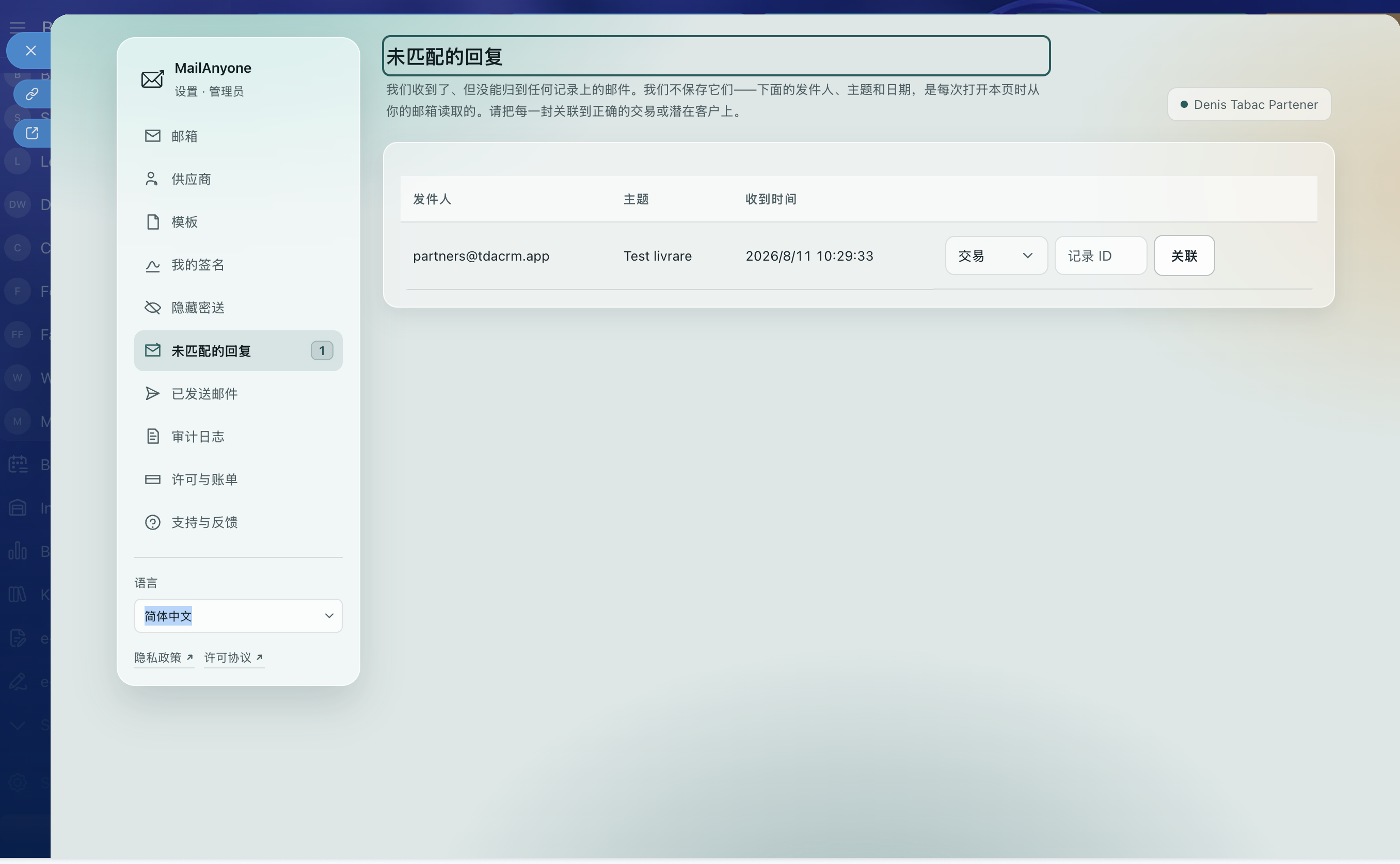Click the question mark icon for 支持与反馈

pyautogui.click(x=153, y=522)
